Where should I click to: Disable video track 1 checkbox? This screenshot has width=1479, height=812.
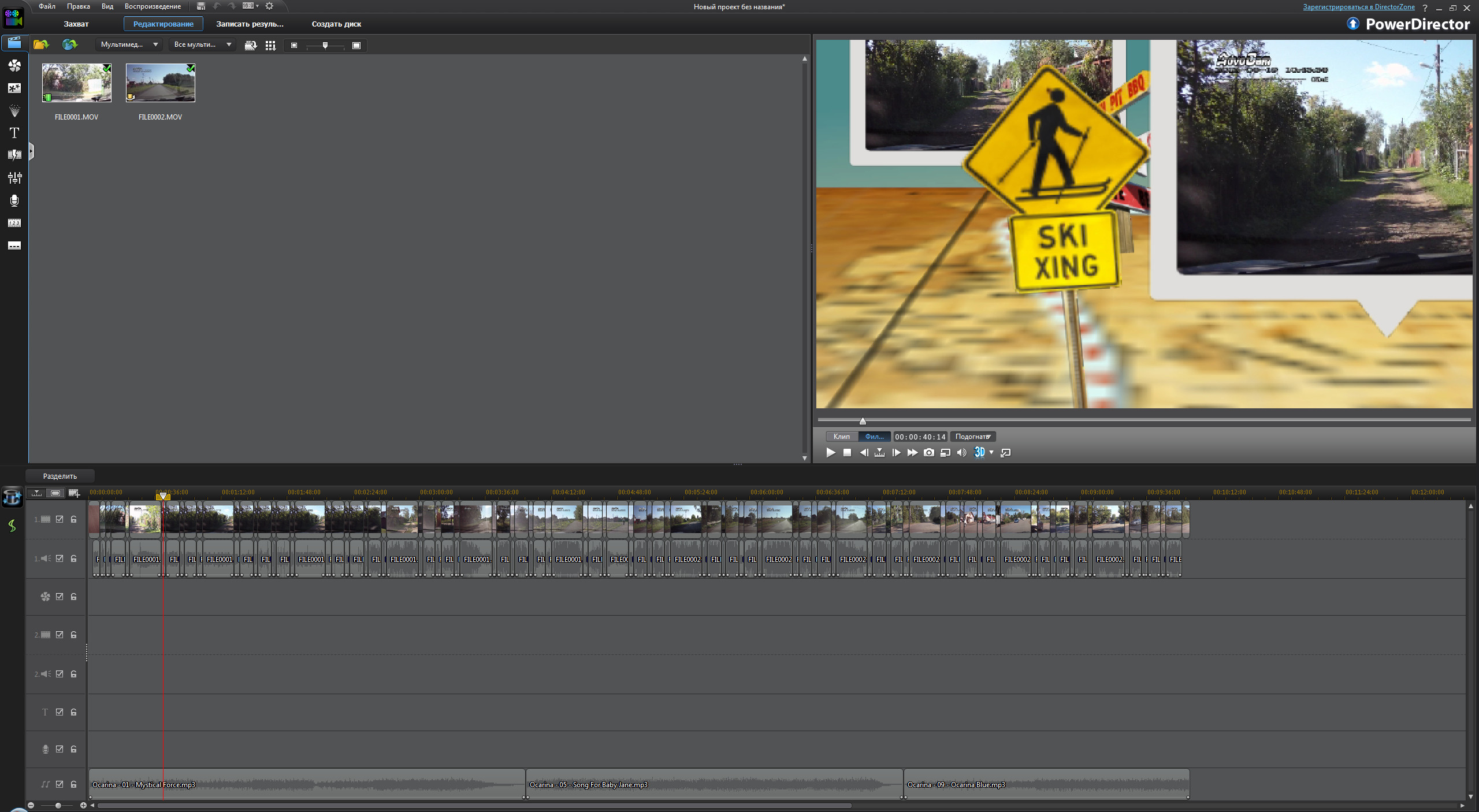(x=60, y=519)
